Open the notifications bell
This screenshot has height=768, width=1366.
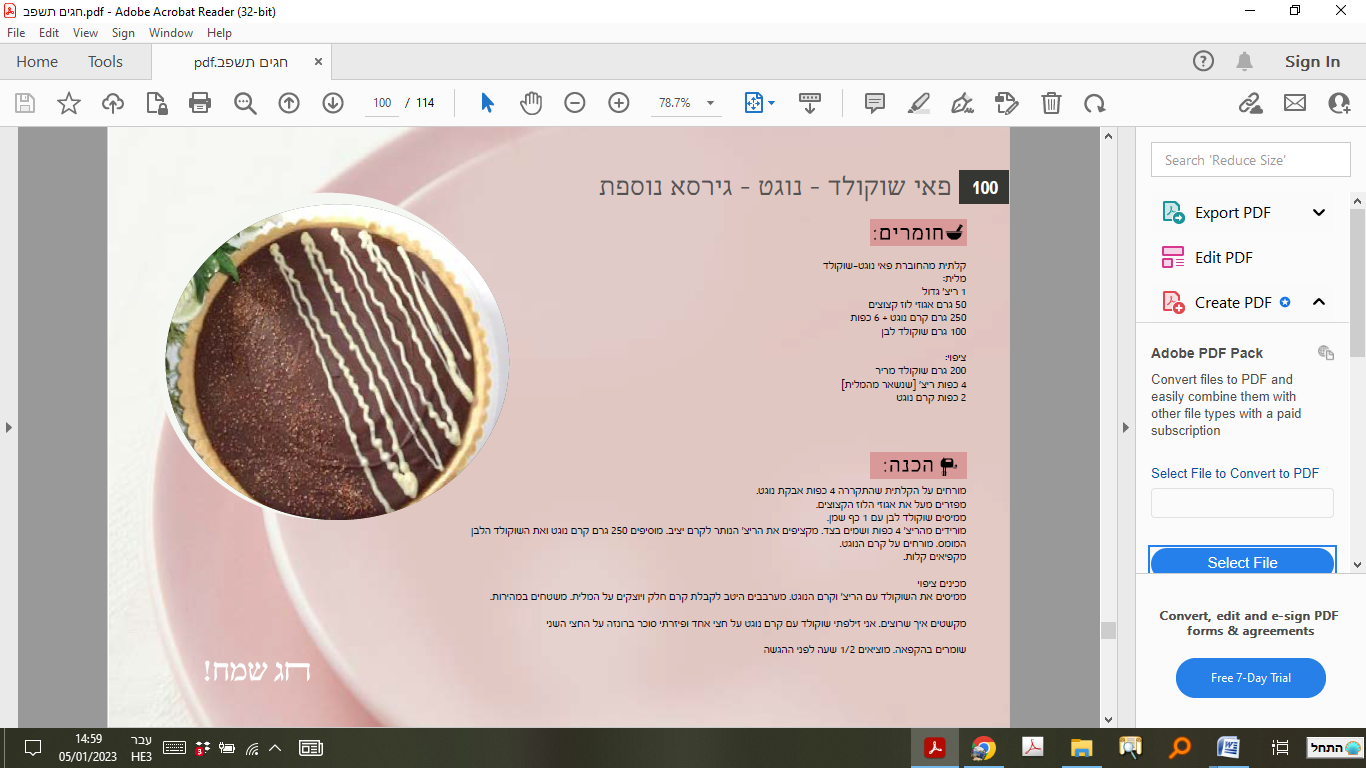coord(1244,61)
